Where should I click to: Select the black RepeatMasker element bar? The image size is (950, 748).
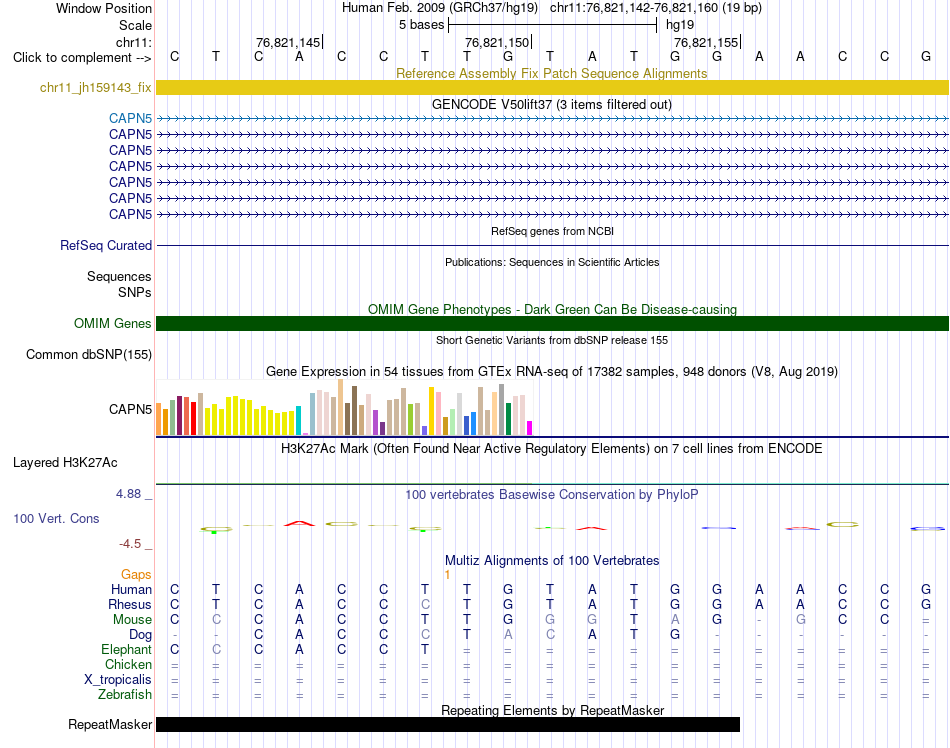[x=448, y=724]
